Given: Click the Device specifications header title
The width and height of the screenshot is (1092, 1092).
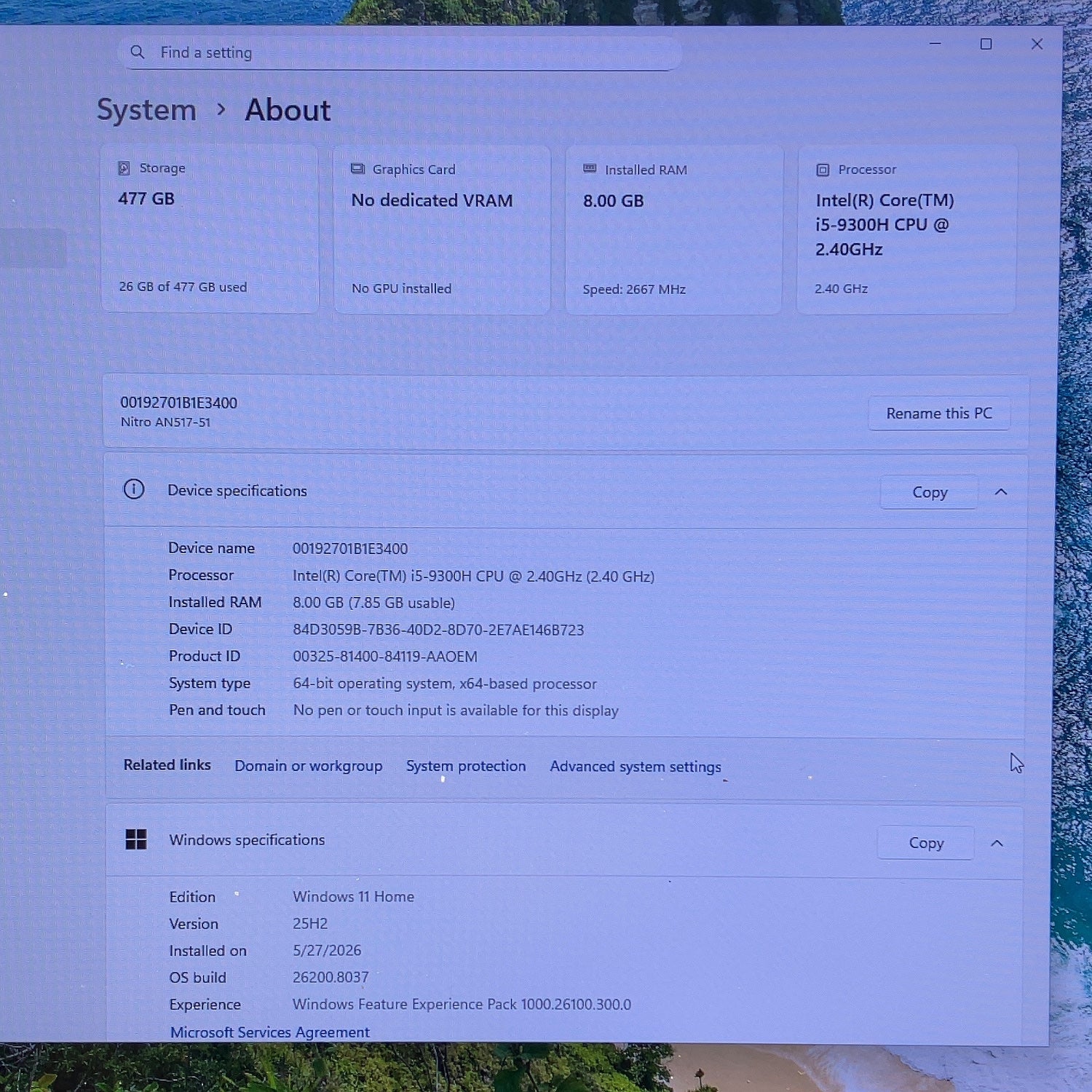Looking at the screenshot, I should 237,491.
